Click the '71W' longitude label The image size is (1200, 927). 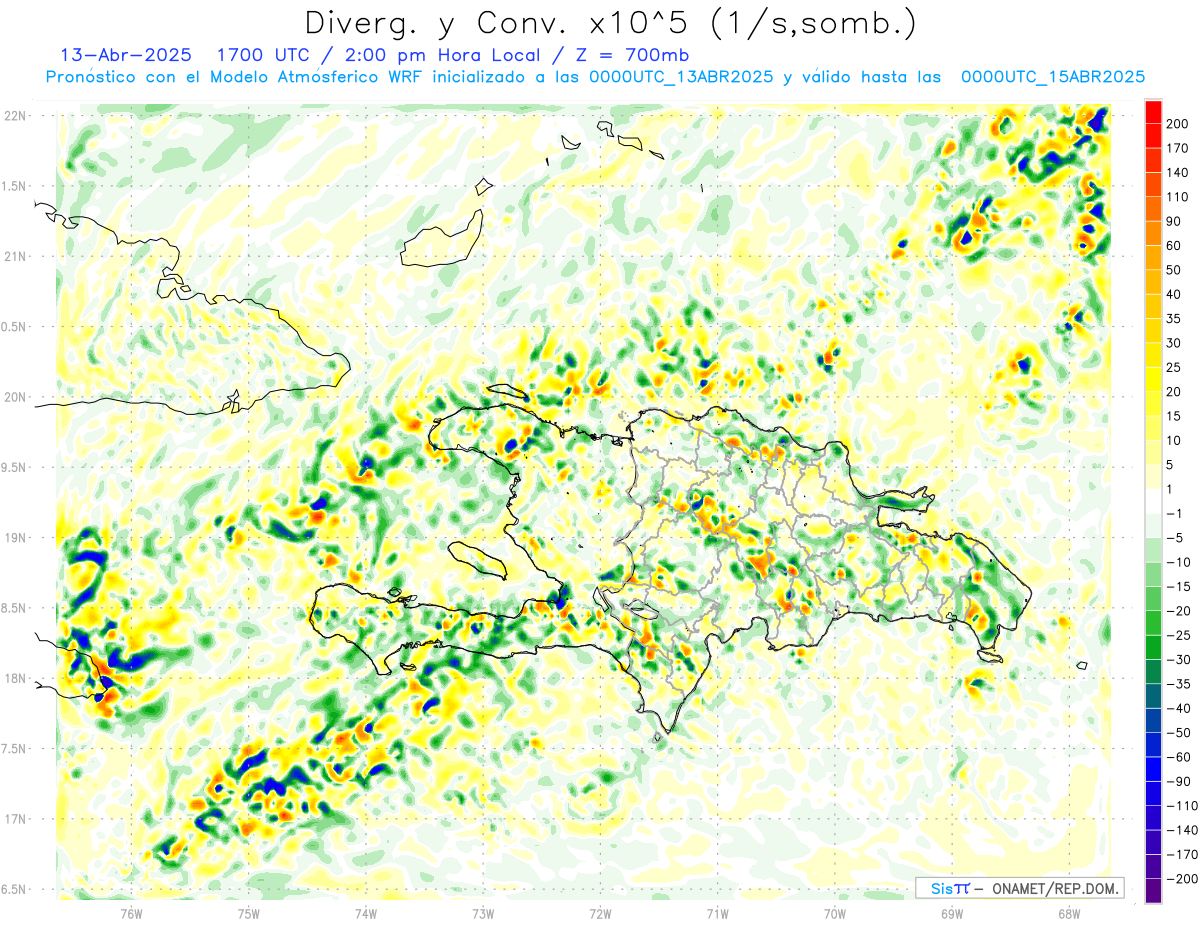click(717, 913)
